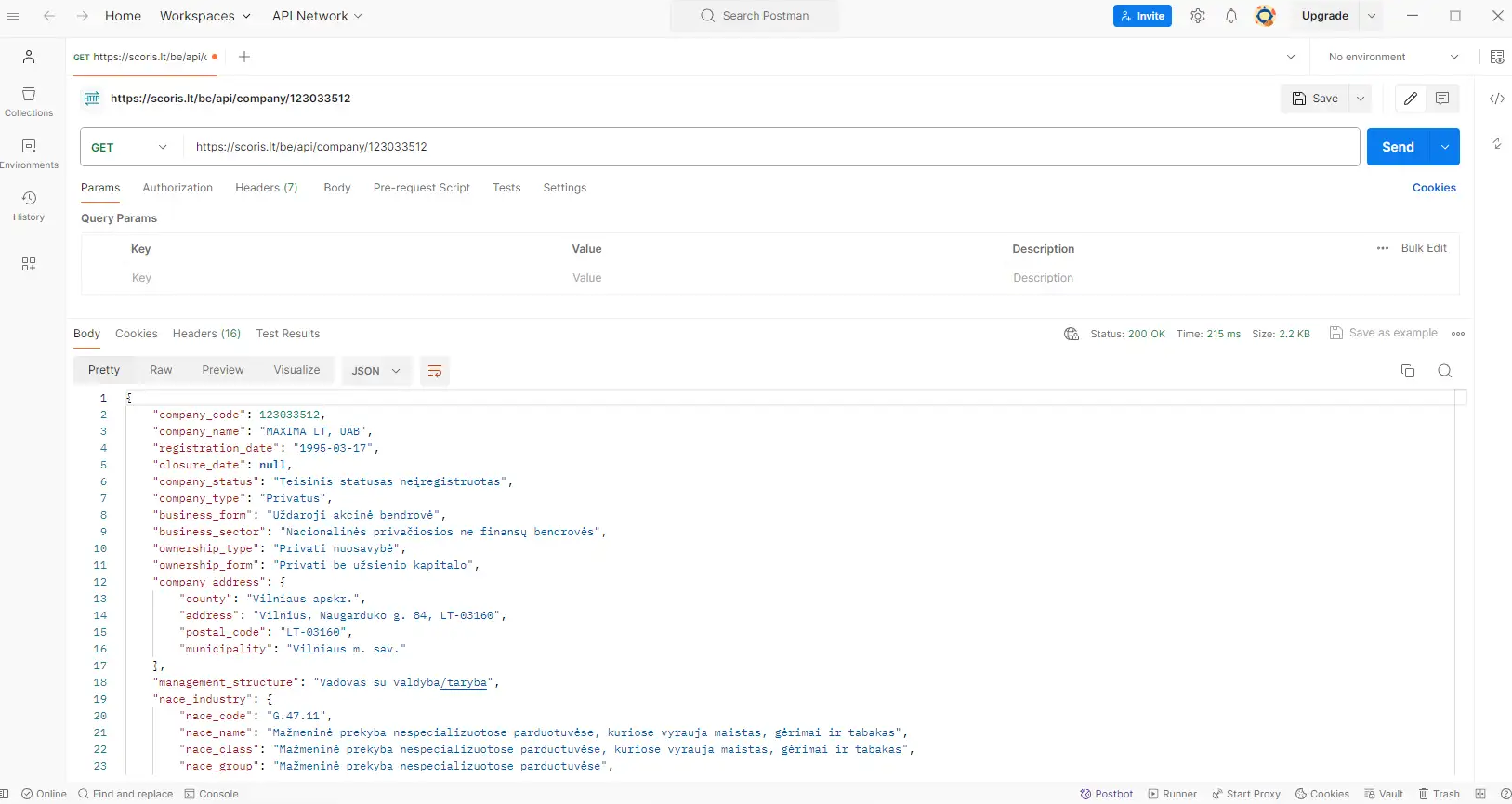
Task: Open the Pre-request Script tab
Action: click(x=422, y=188)
